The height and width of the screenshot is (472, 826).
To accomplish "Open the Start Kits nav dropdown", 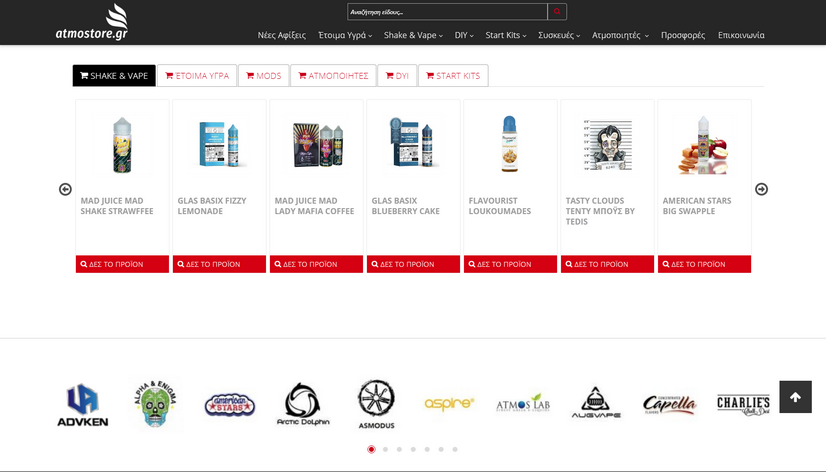I will (505, 35).
